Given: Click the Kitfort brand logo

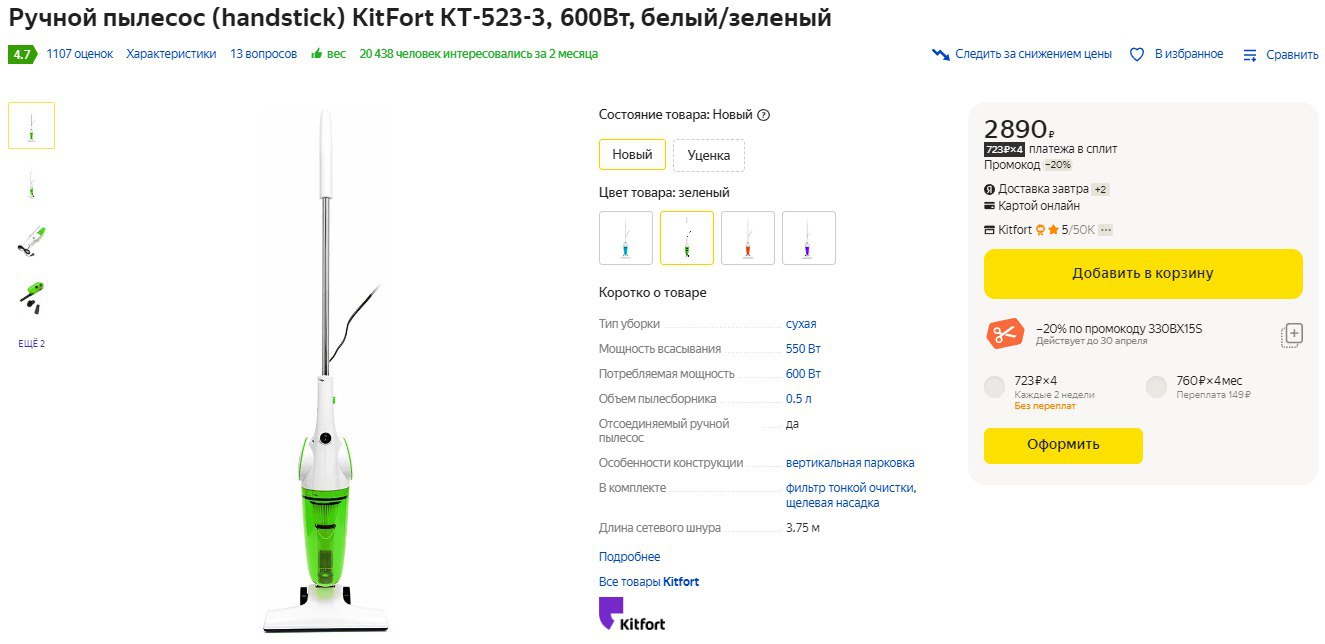Looking at the screenshot, I should (x=632, y=614).
